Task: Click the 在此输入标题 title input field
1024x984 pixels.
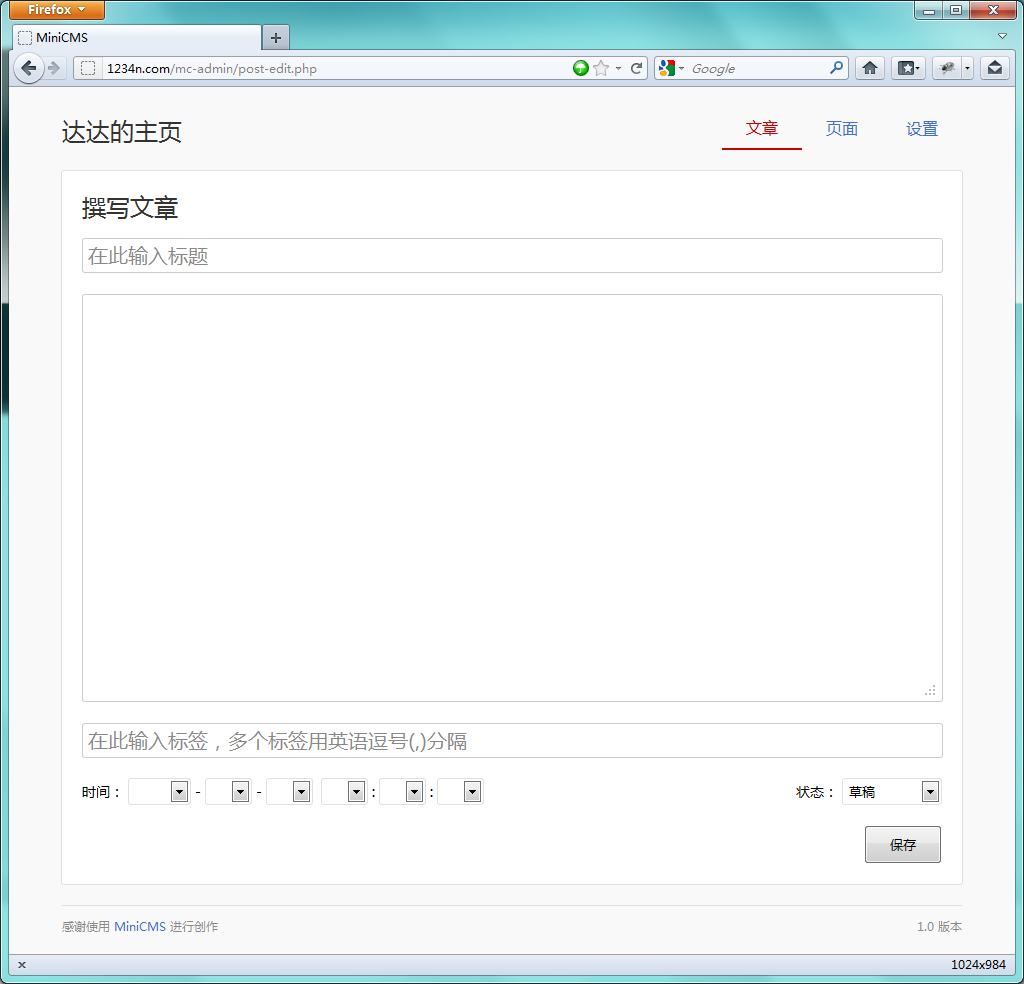Action: (x=512, y=256)
